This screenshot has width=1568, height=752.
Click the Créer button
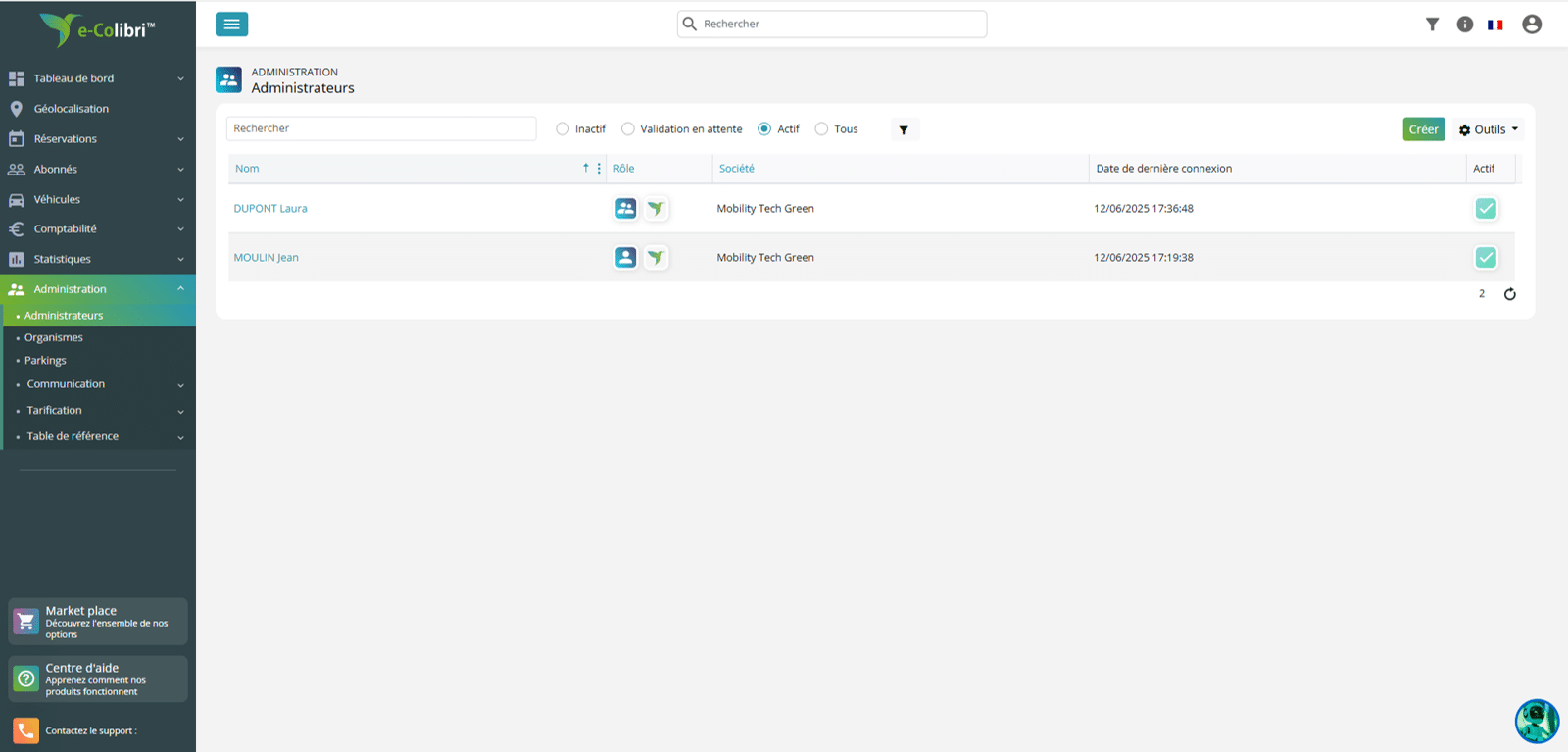pyautogui.click(x=1423, y=129)
